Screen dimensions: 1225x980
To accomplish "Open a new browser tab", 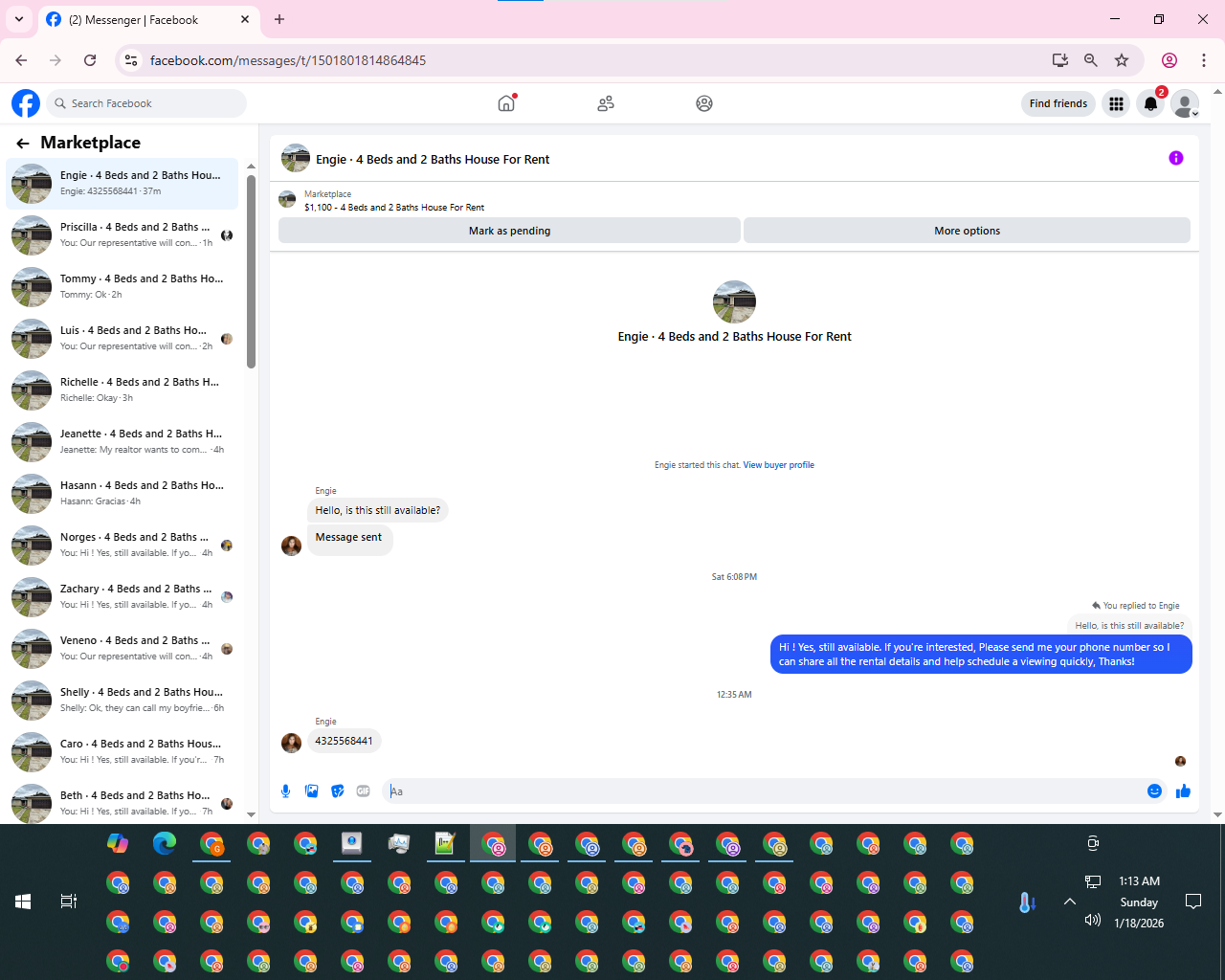I will coord(279,19).
